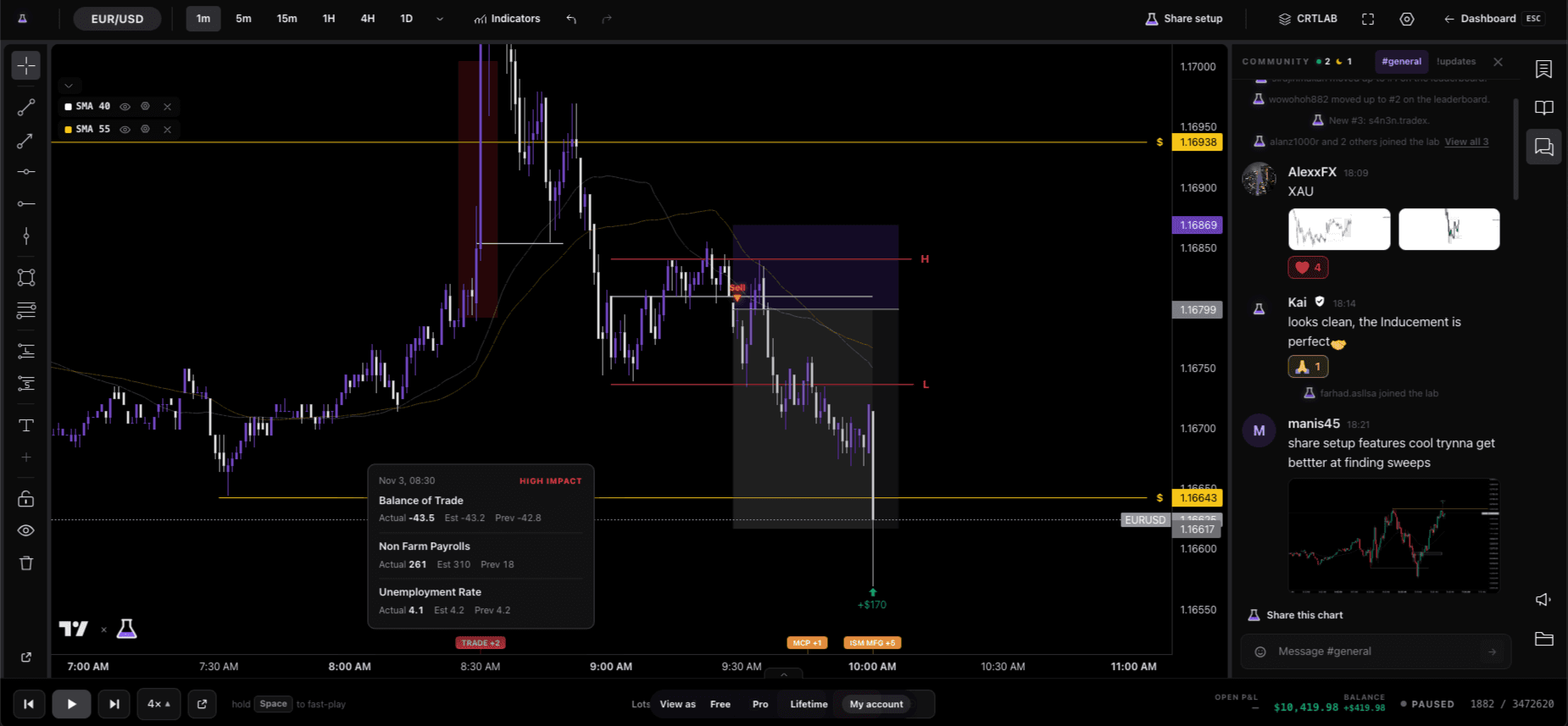Select My account view option
The width and height of the screenshot is (1568, 726).
pos(876,704)
